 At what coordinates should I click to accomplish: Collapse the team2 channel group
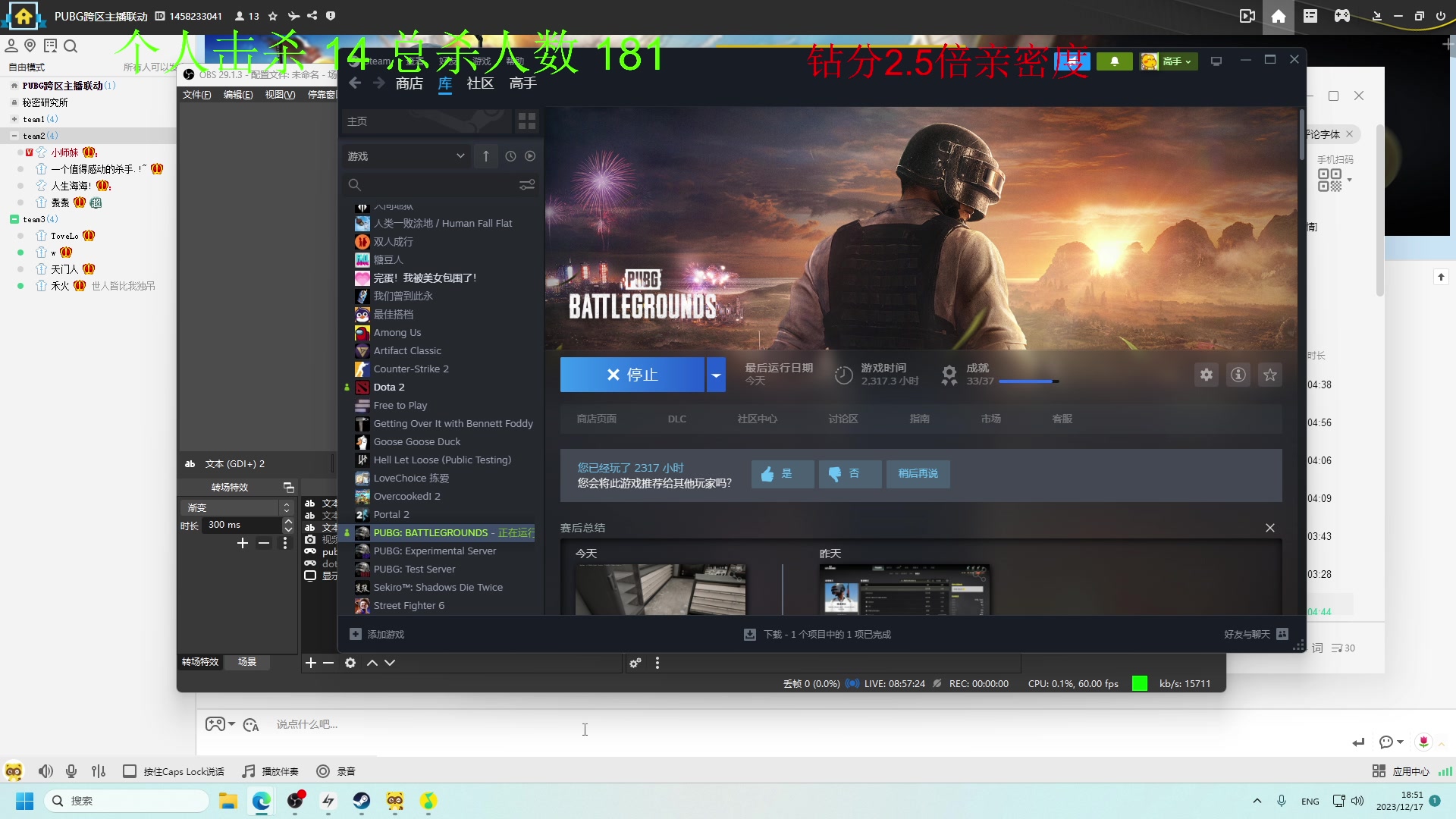(14, 136)
